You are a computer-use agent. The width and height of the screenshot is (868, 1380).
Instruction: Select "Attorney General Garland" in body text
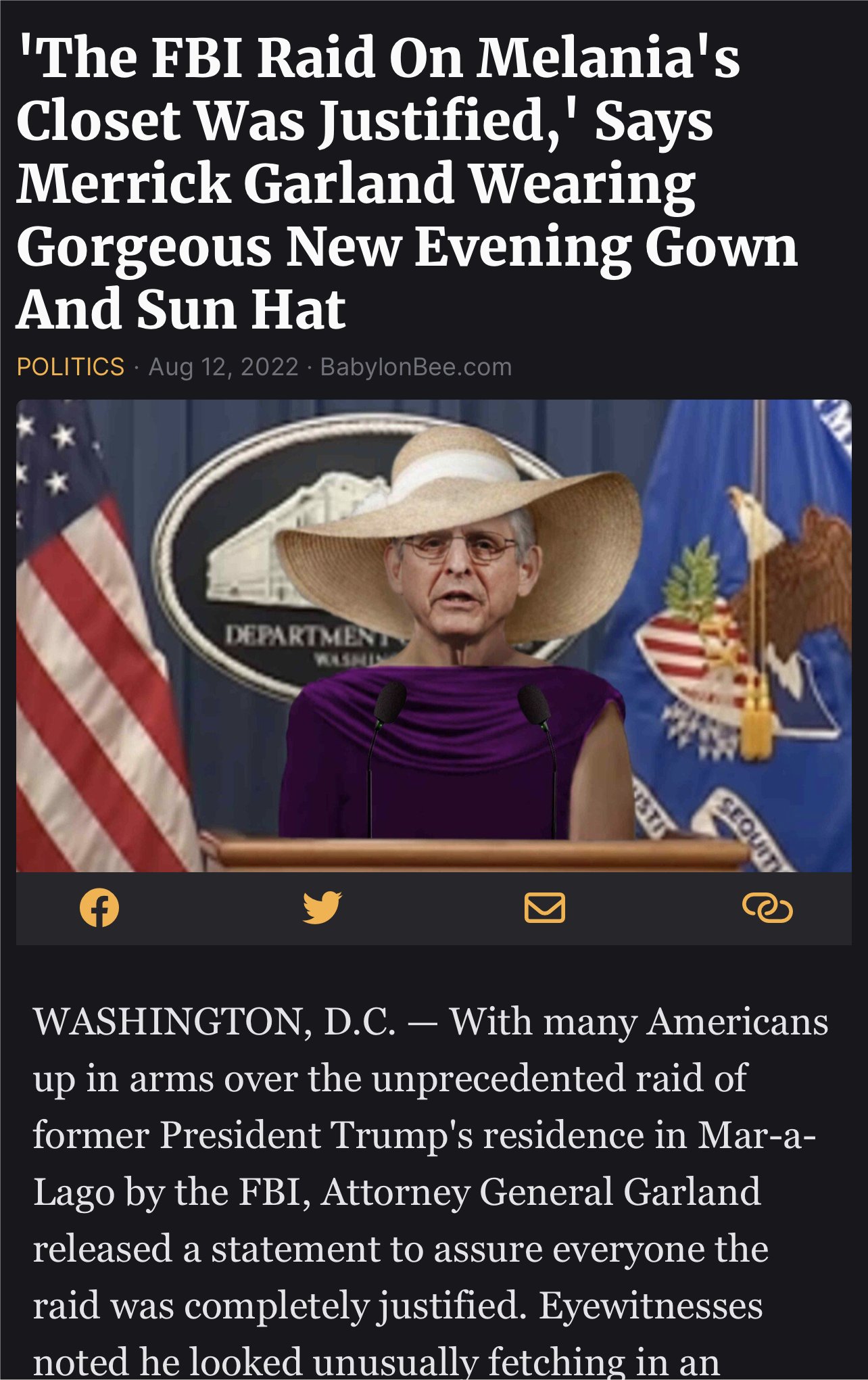(x=541, y=1192)
